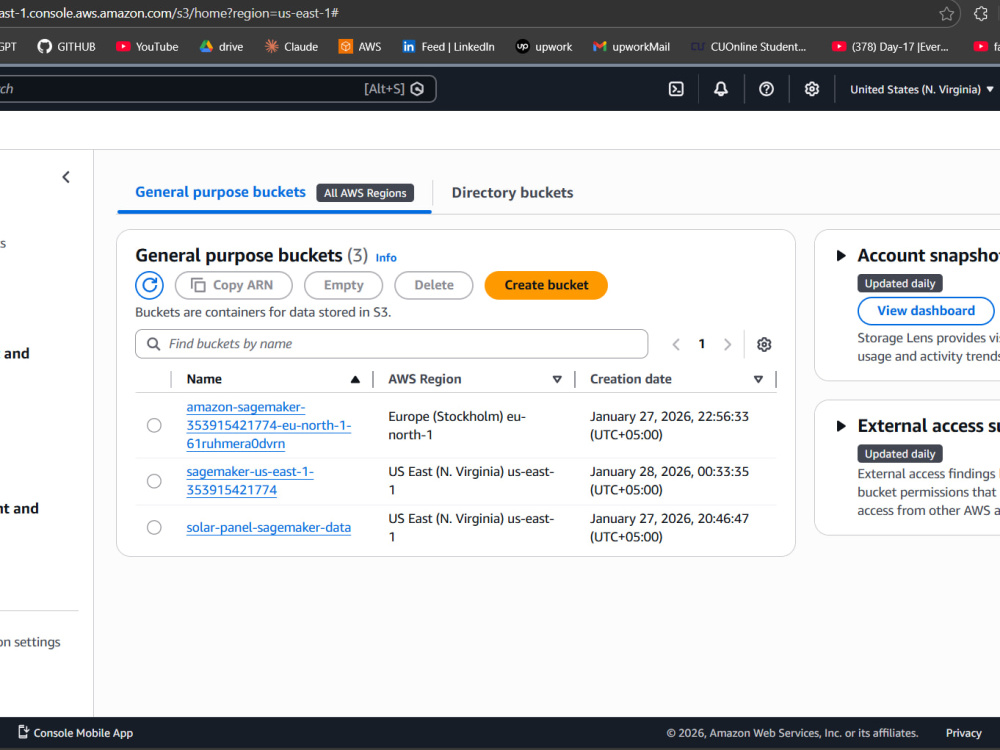
Task: Refresh the buckets list
Action: point(149,285)
